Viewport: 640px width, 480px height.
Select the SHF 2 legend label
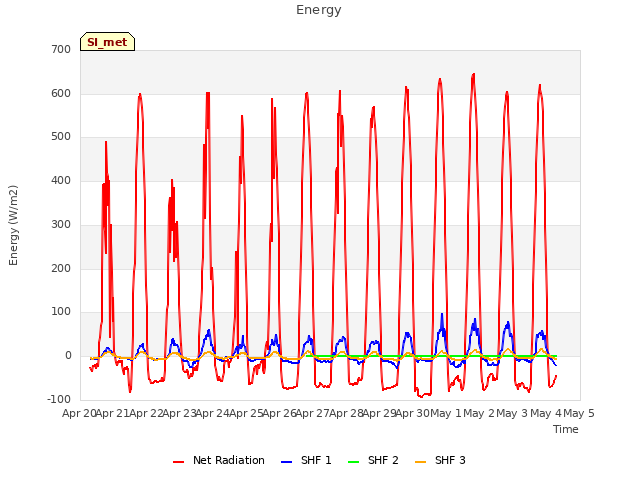[x=383, y=460]
